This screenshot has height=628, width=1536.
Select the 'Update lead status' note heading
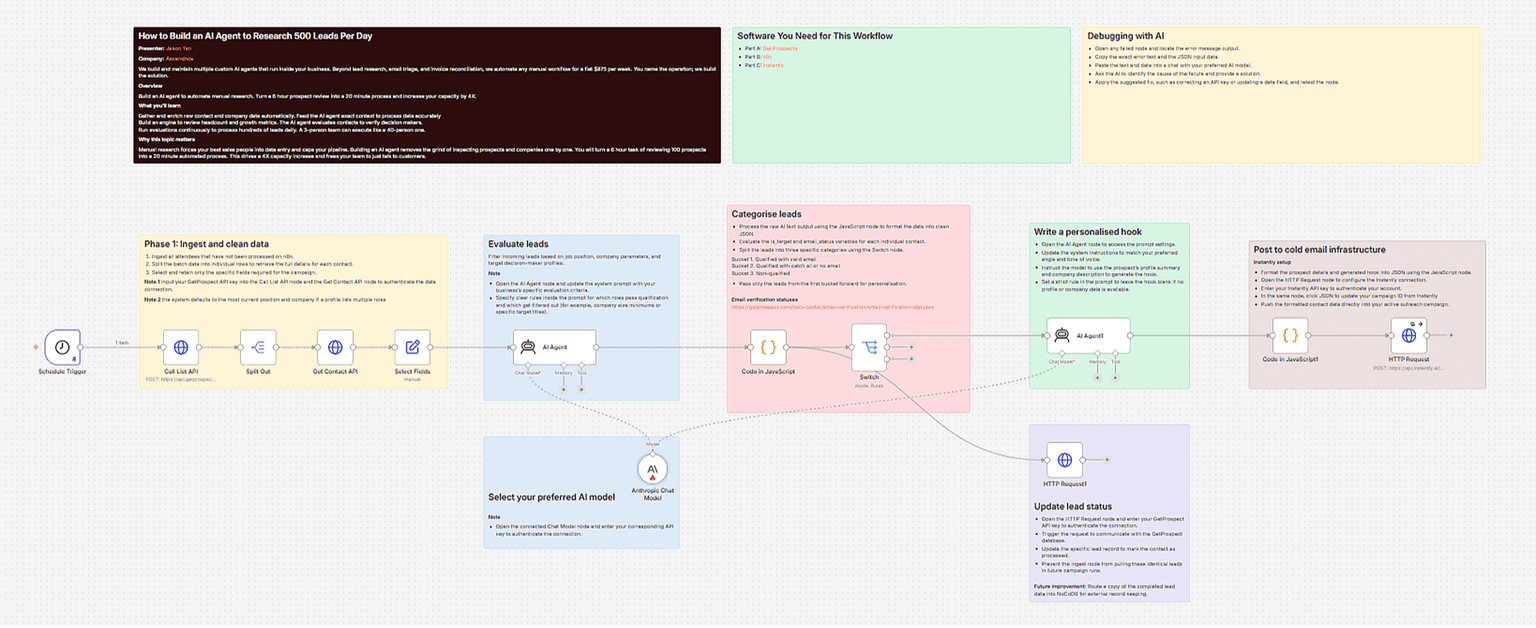pos(1075,507)
